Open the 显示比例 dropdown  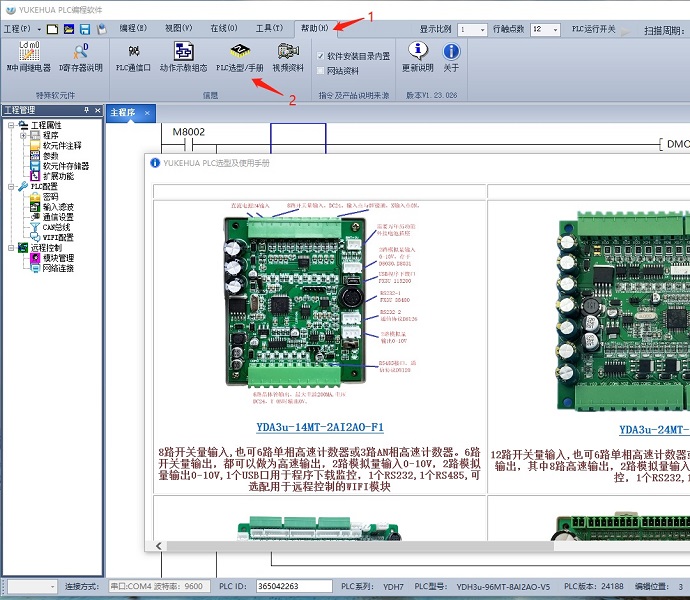(482, 29)
